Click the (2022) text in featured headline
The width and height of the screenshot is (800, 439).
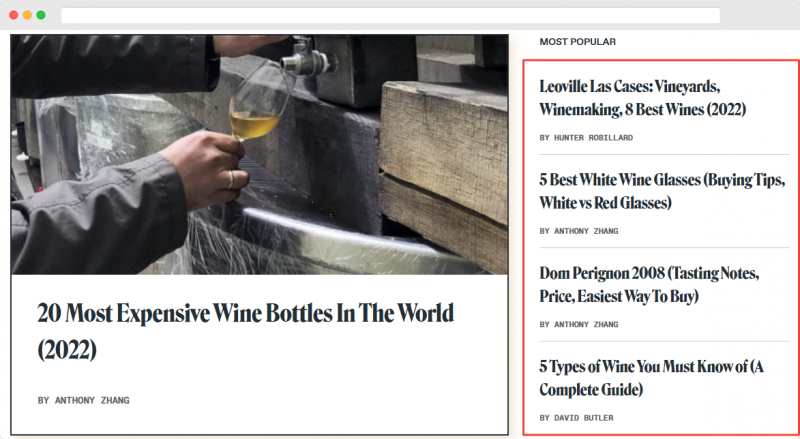coord(67,350)
